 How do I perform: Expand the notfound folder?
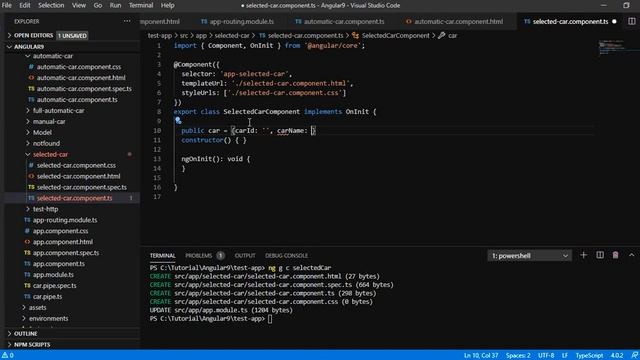(46, 143)
